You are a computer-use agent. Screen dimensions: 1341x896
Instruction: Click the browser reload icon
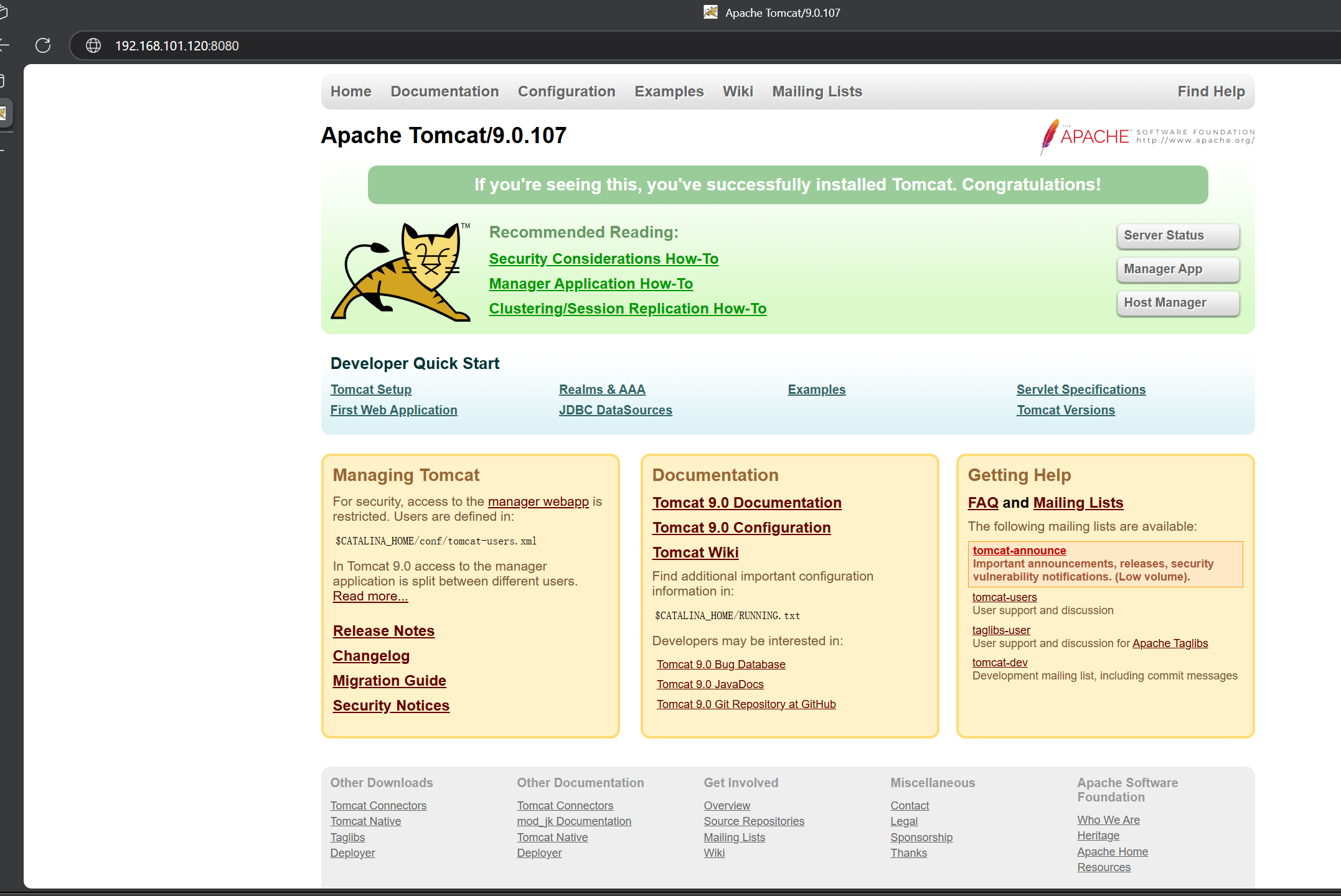pos(43,45)
